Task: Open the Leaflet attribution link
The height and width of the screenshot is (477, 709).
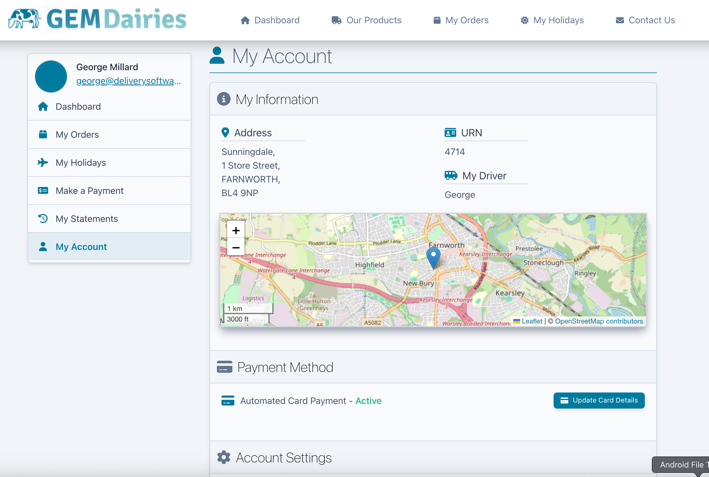Action: (x=531, y=321)
